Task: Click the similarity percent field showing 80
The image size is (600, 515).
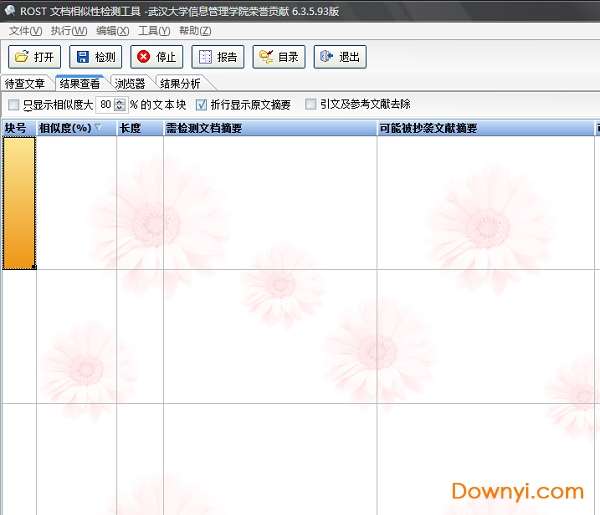Action: 105,104
